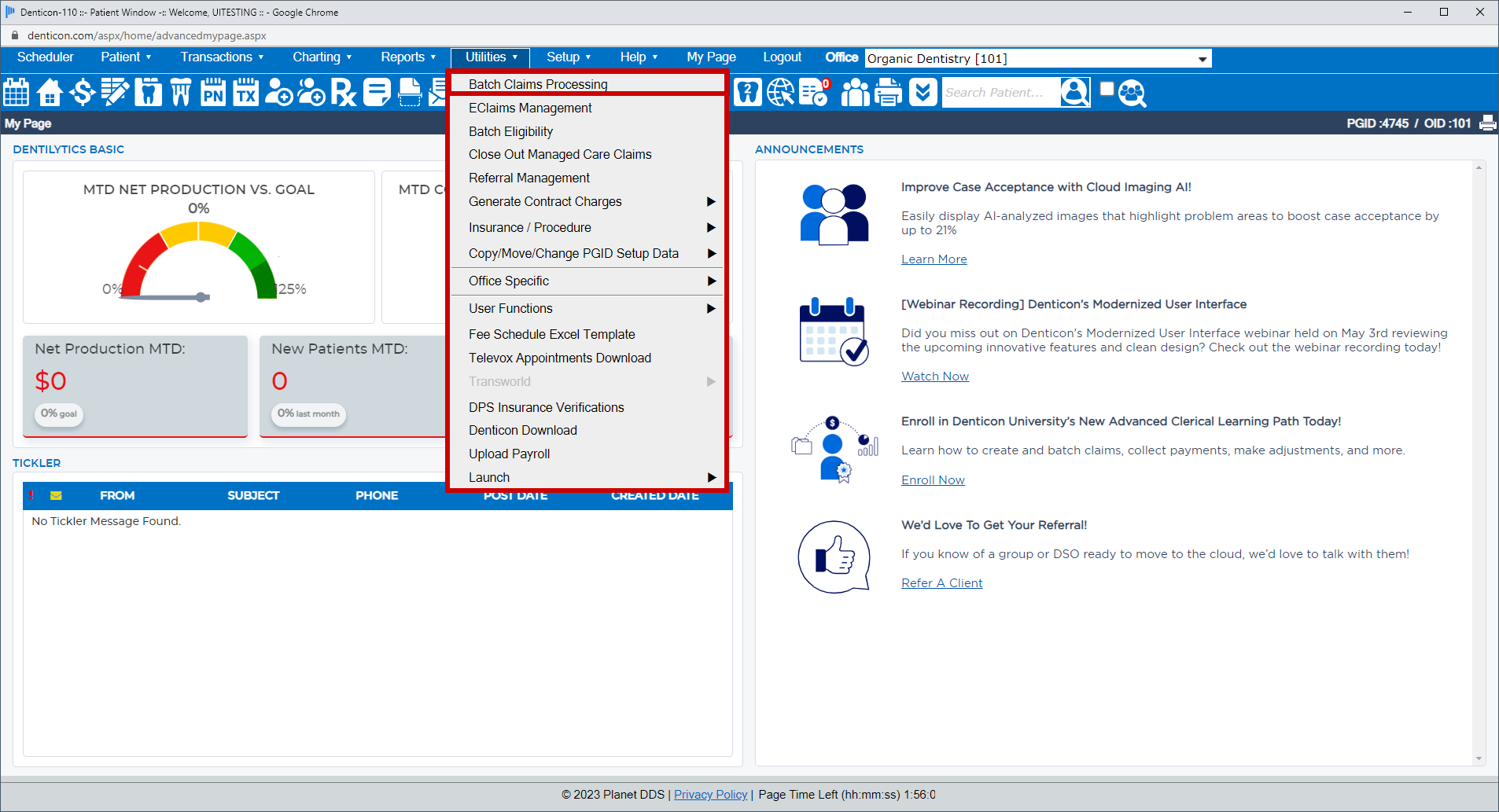Viewport: 1499px width, 812px height.
Task: Click the ledger pencil edit icon
Action: (115, 93)
